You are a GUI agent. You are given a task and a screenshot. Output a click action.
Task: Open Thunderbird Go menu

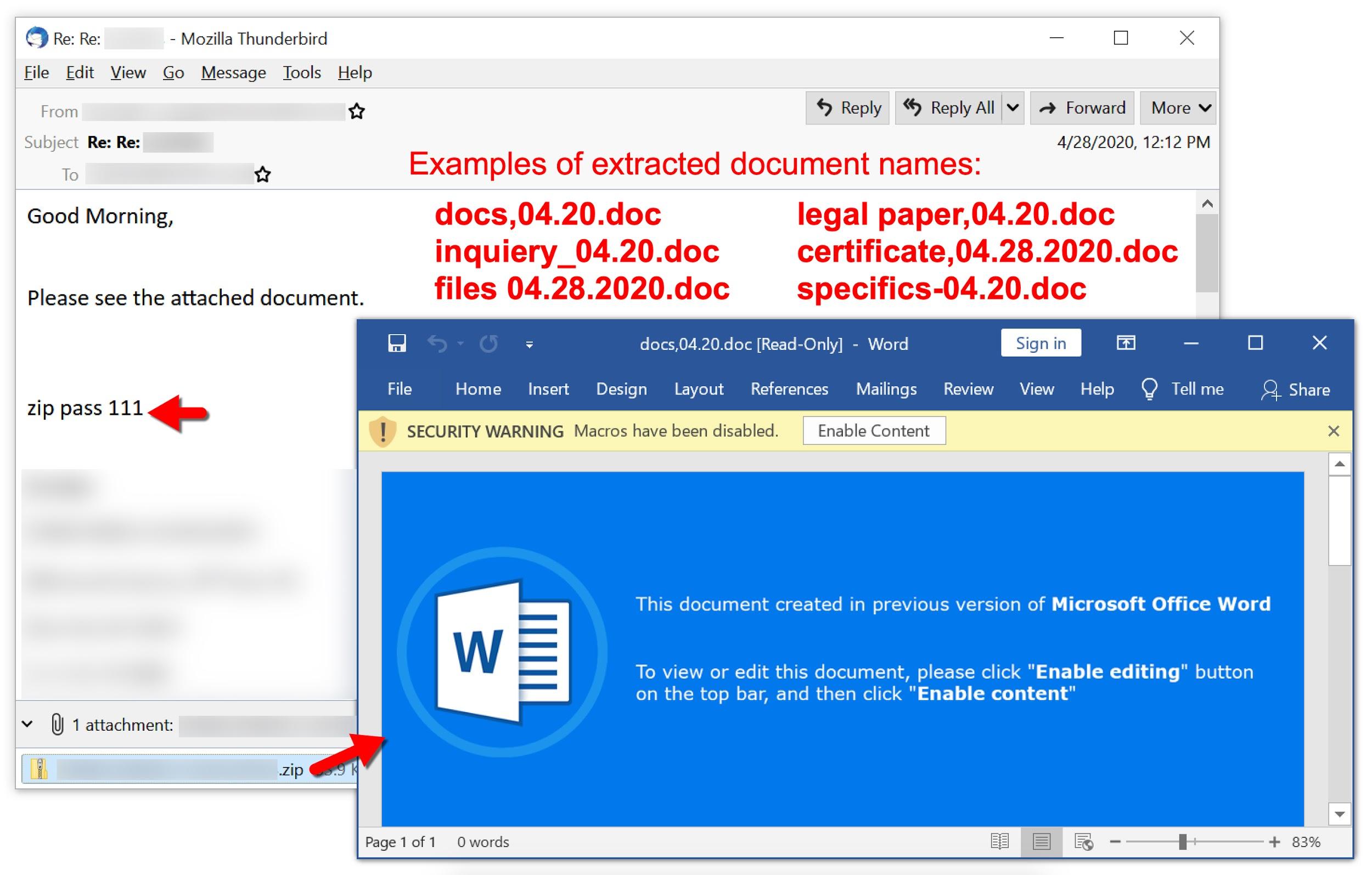pos(173,72)
